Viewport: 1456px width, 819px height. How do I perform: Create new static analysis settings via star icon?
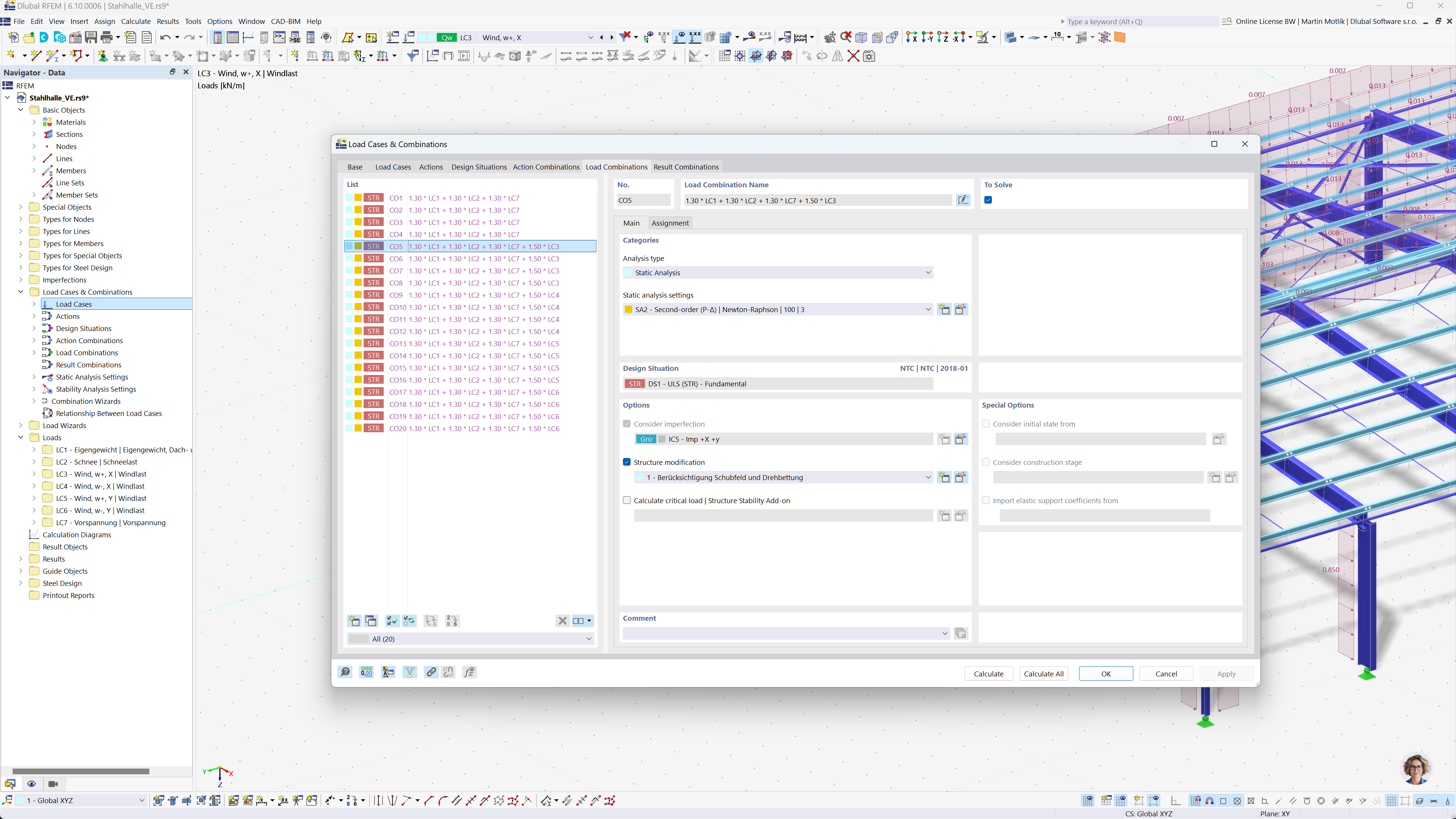[944, 309]
